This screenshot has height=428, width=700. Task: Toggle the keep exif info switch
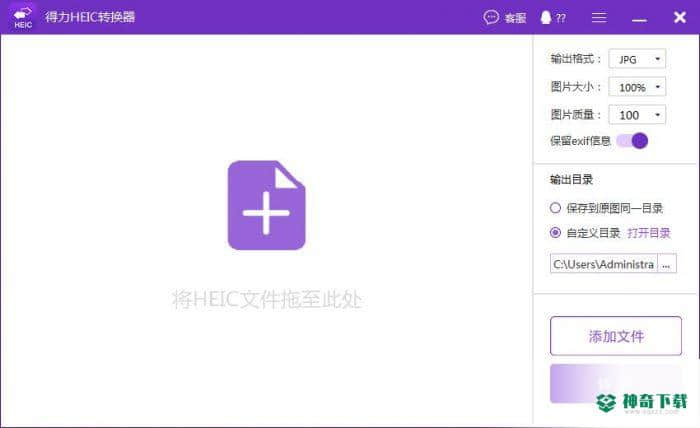632,141
